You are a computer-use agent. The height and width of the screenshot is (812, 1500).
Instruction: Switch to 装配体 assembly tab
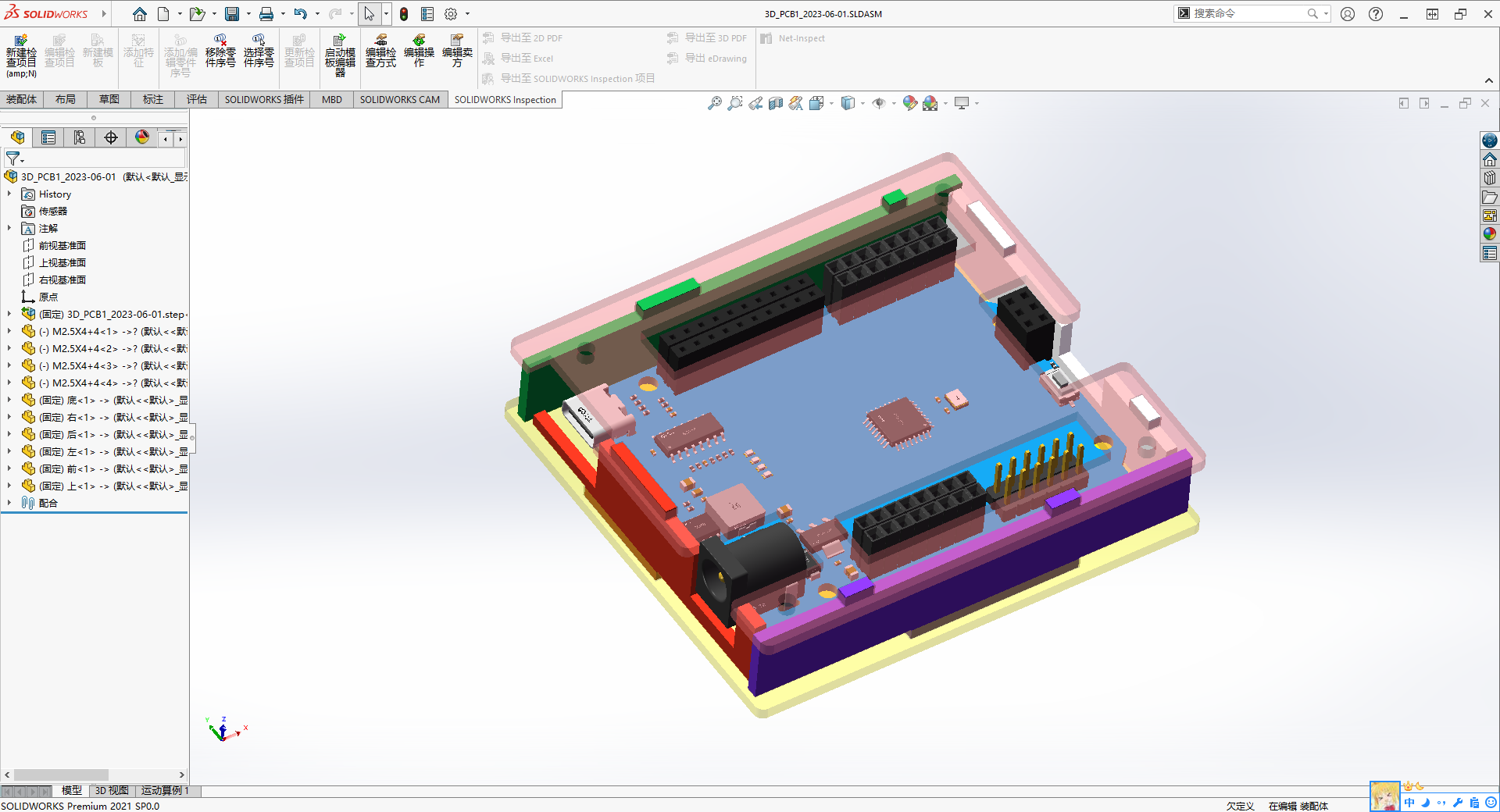[x=21, y=99]
